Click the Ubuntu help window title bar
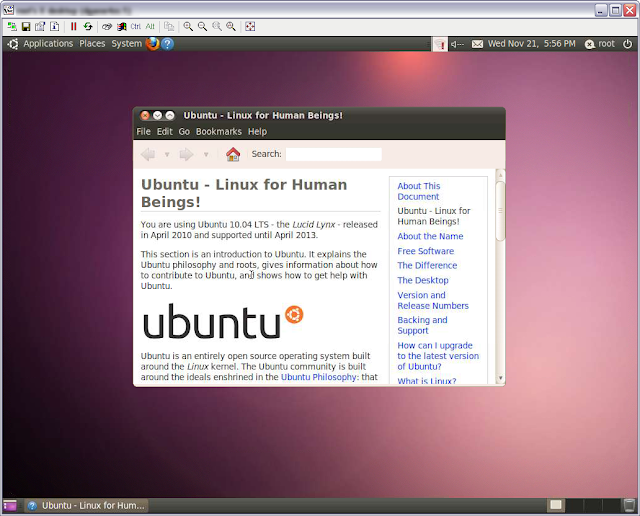The image size is (640, 516). pyautogui.click(x=319, y=116)
